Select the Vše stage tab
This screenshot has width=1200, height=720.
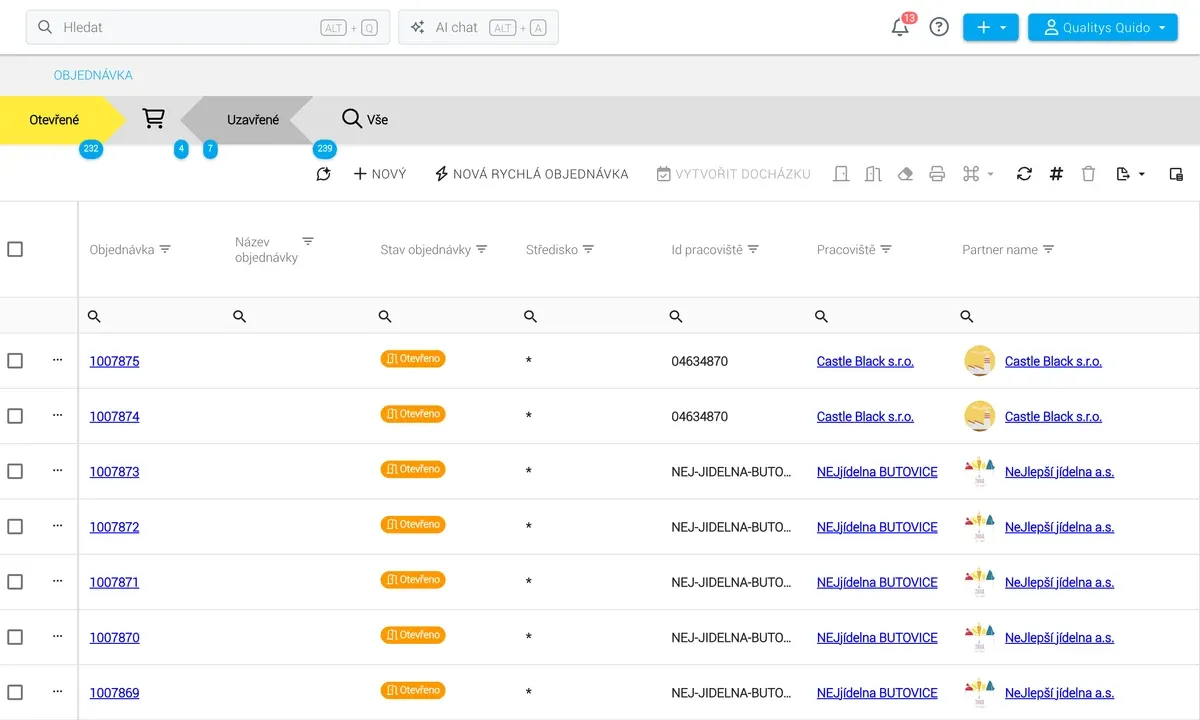click(x=364, y=120)
